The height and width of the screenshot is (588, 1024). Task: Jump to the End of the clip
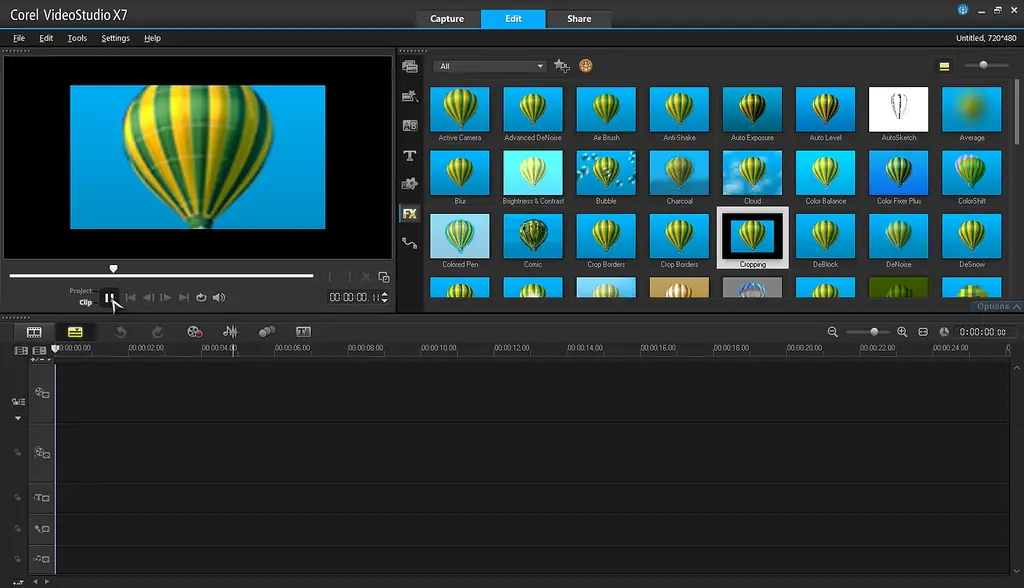click(x=184, y=298)
